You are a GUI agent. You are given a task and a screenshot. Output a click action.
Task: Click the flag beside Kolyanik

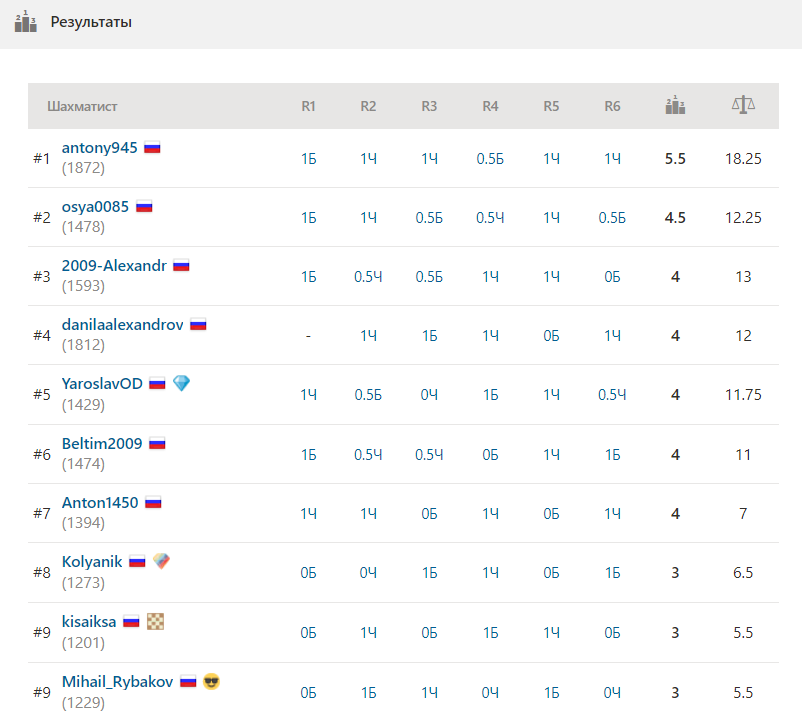coord(137,562)
